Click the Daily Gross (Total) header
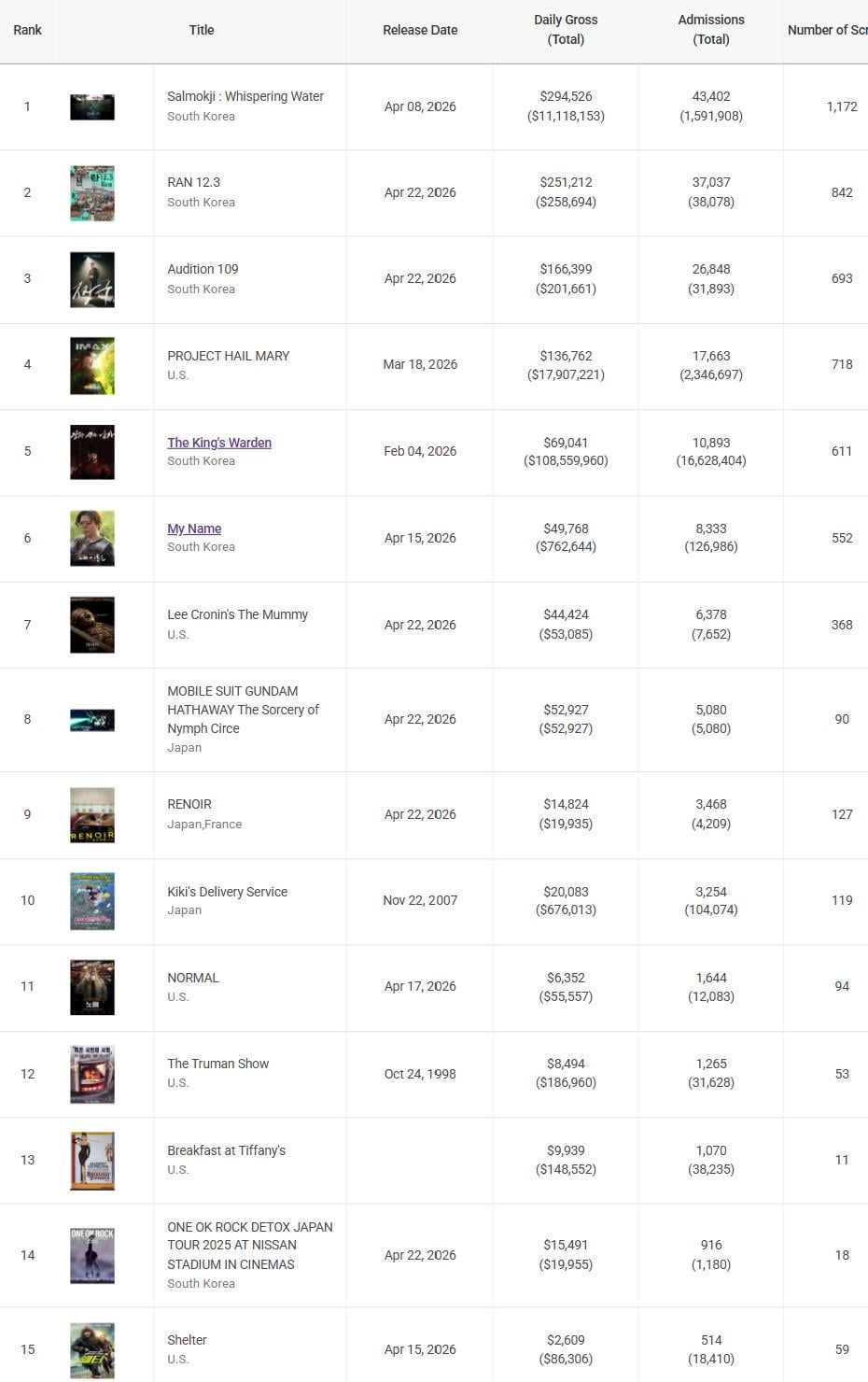Image resolution: width=868 pixels, height=1382 pixels. [x=566, y=30]
